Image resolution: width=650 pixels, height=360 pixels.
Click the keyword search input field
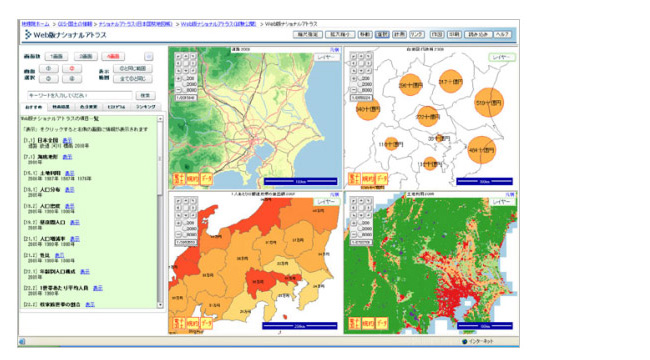coord(80,95)
